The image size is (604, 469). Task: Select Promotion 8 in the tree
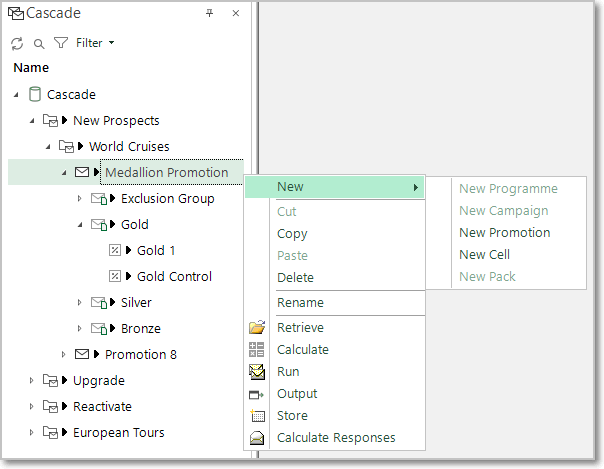pos(141,355)
